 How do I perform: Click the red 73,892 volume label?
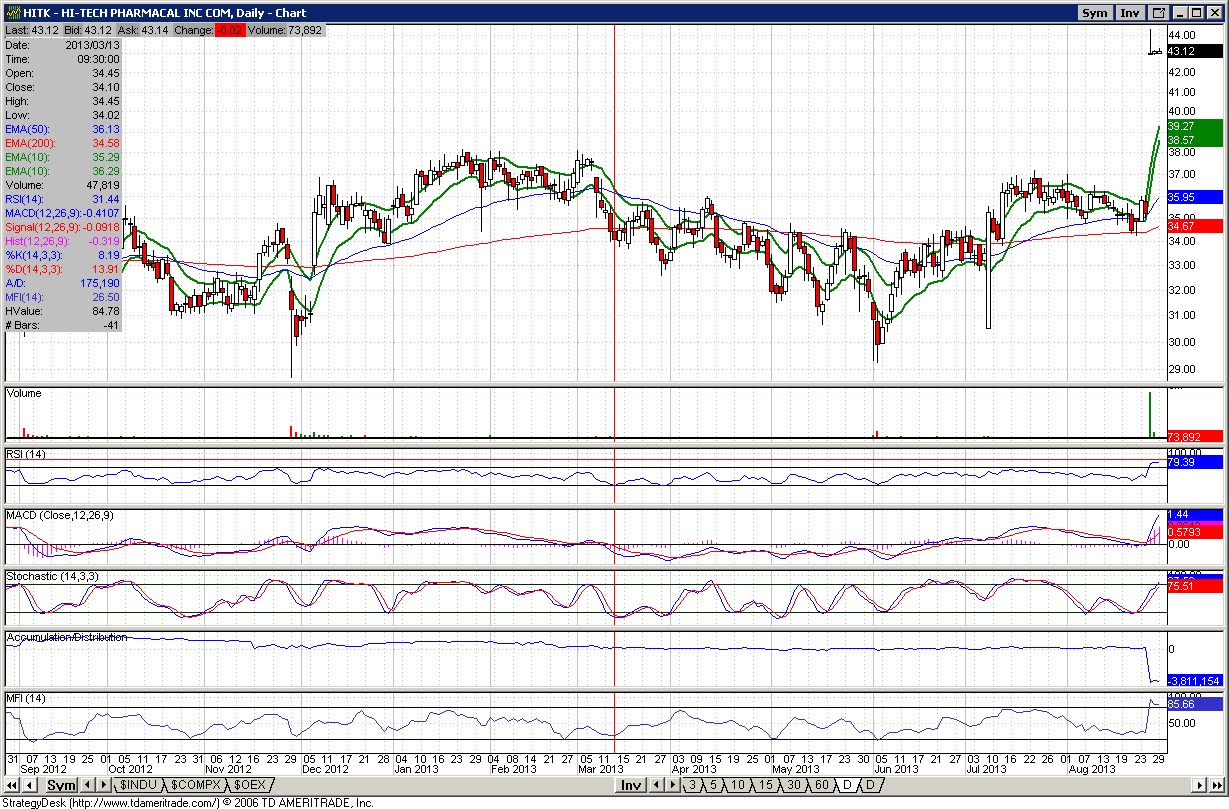[x=1194, y=437]
